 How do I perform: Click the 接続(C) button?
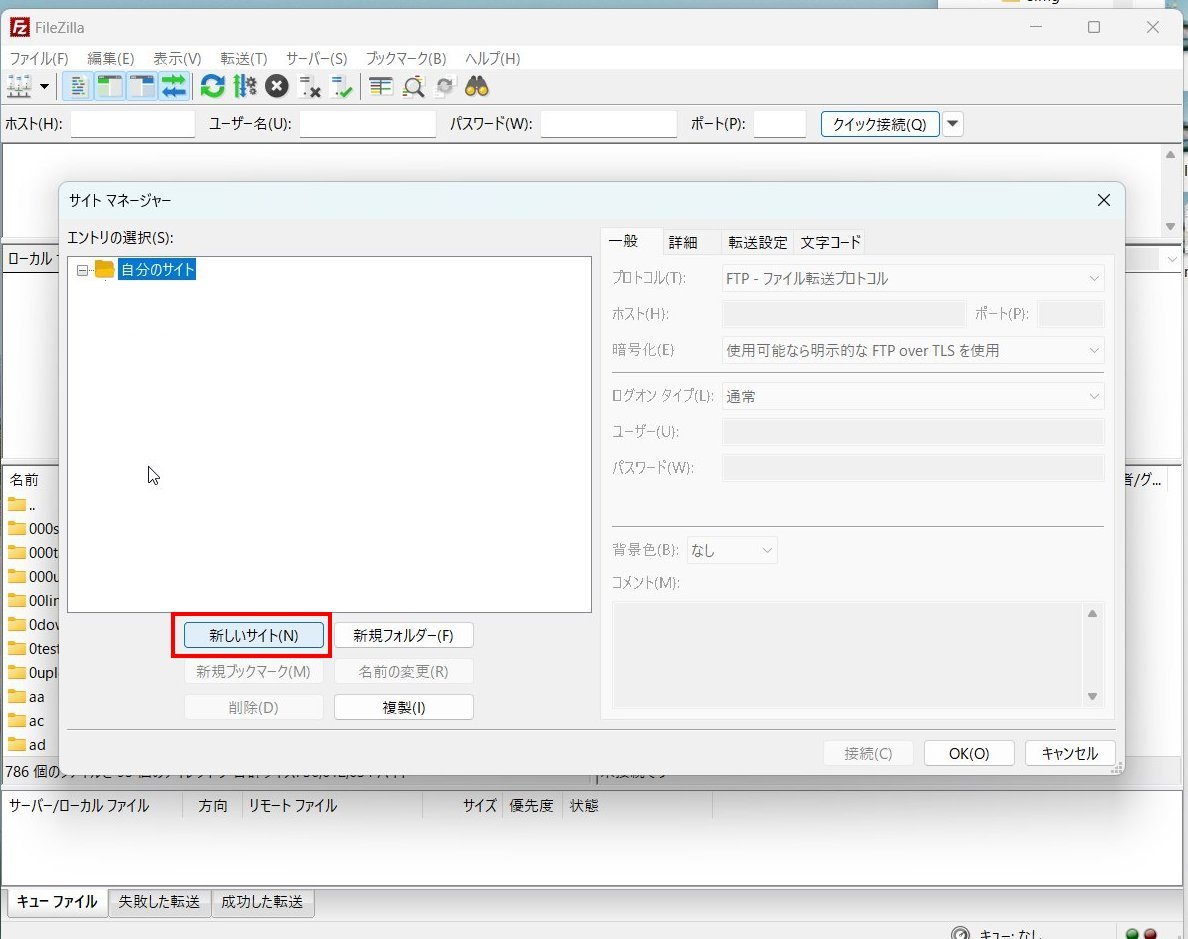click(868, 753)
